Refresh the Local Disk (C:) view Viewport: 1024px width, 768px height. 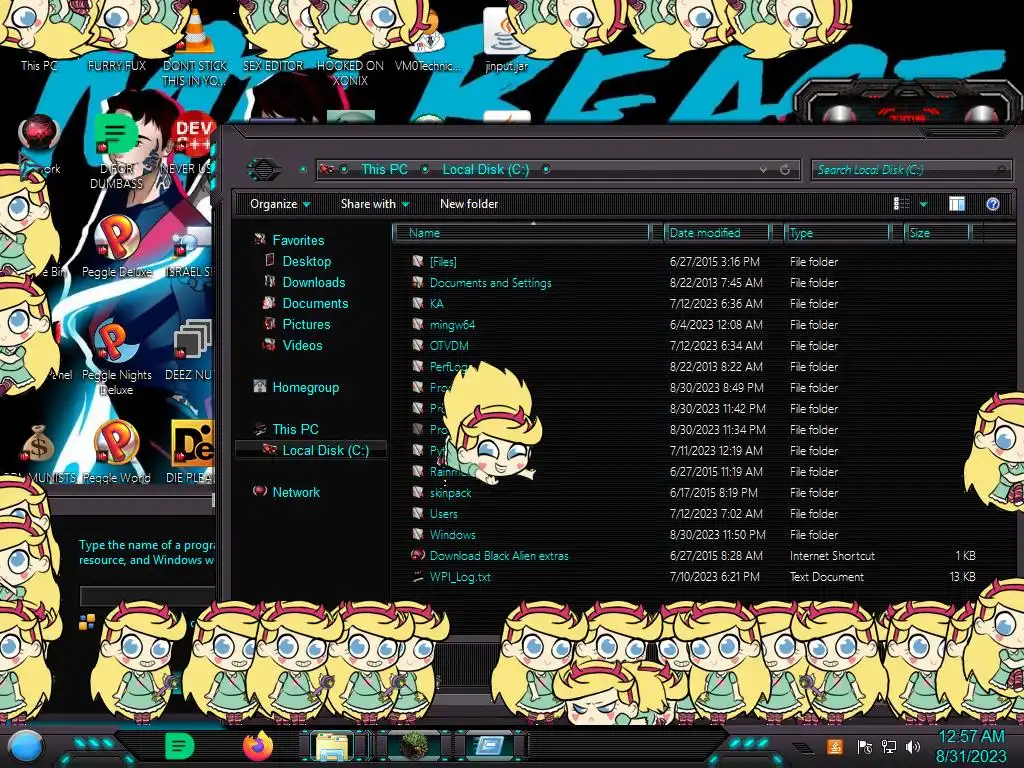click(x=785, y=170)
